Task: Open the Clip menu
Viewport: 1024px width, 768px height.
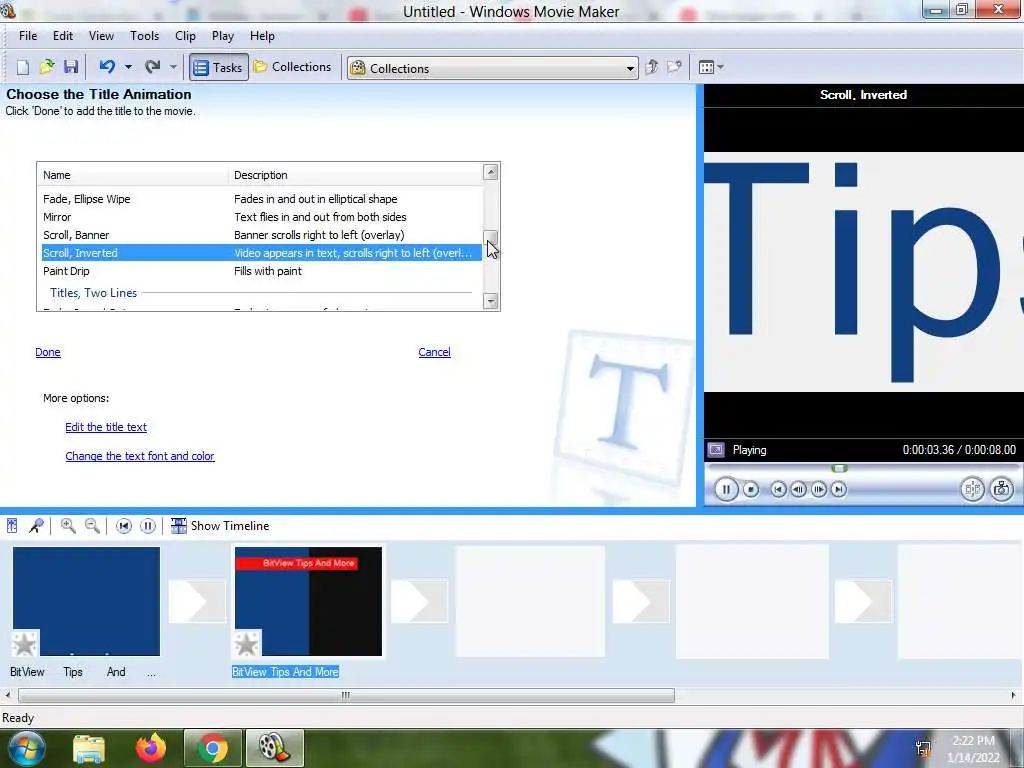Action: [185, 36]
